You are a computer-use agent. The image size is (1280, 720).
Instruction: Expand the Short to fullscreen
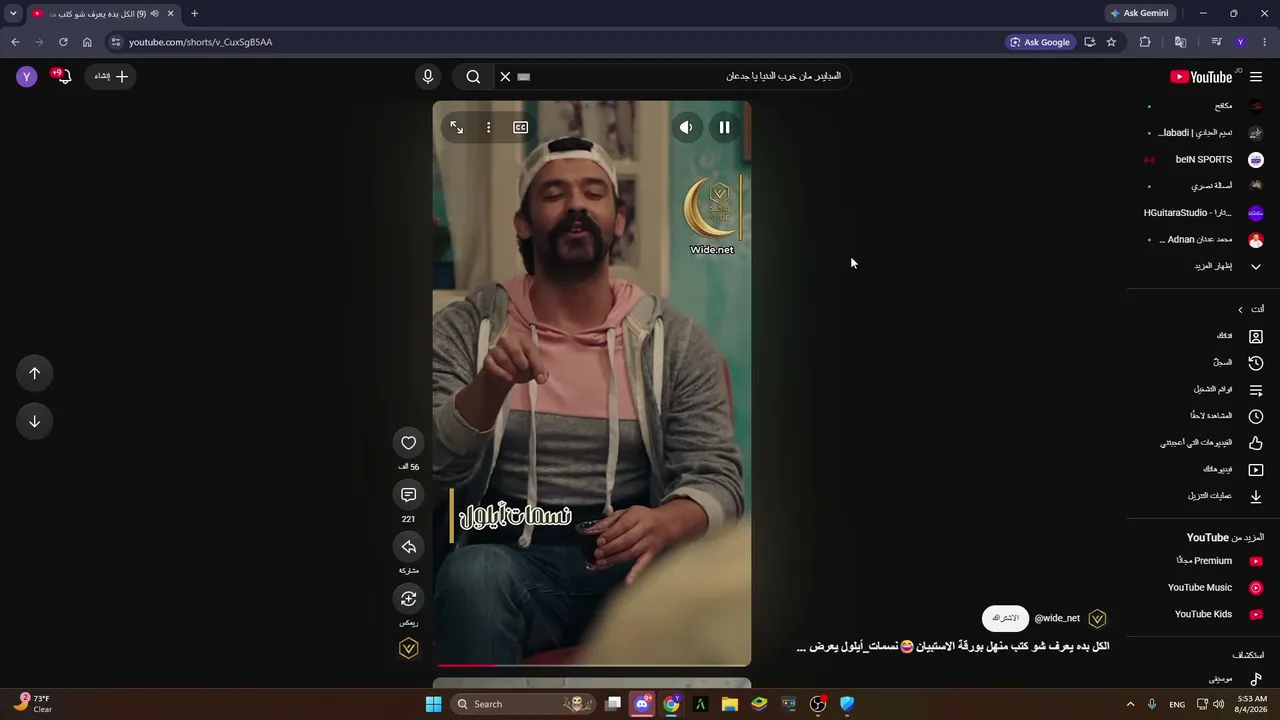pyautogui.click(x=456, y=127)
